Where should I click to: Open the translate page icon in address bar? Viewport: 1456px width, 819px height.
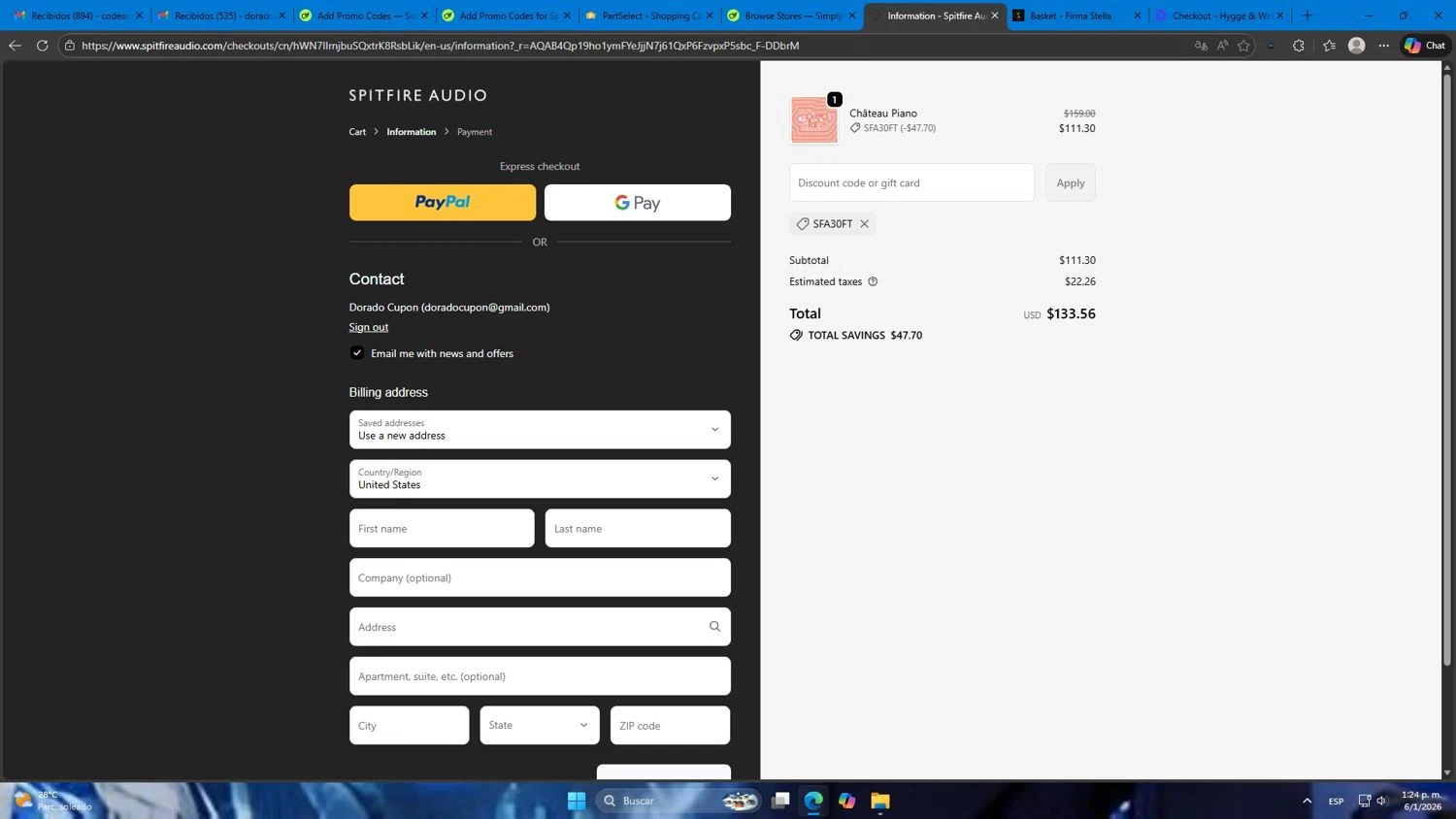[x=1201, y=46]
